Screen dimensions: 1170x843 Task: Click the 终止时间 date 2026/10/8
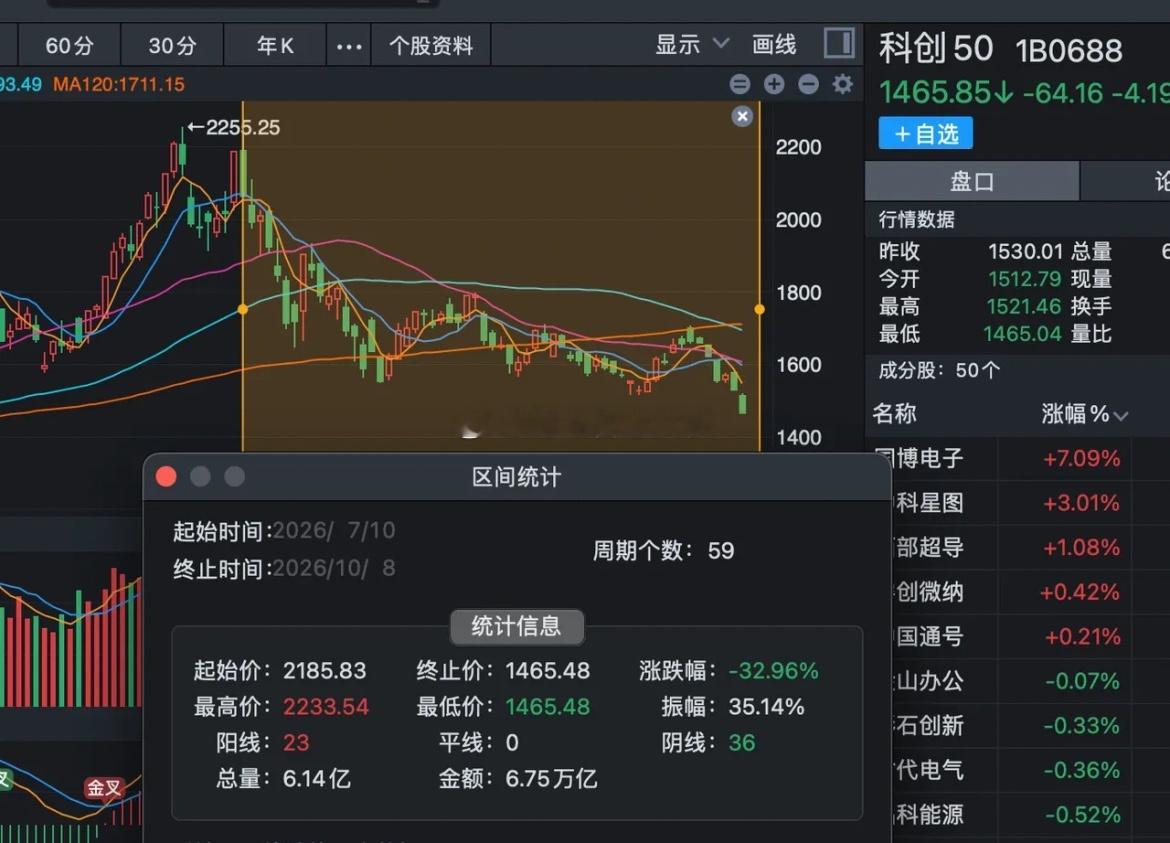334,568
